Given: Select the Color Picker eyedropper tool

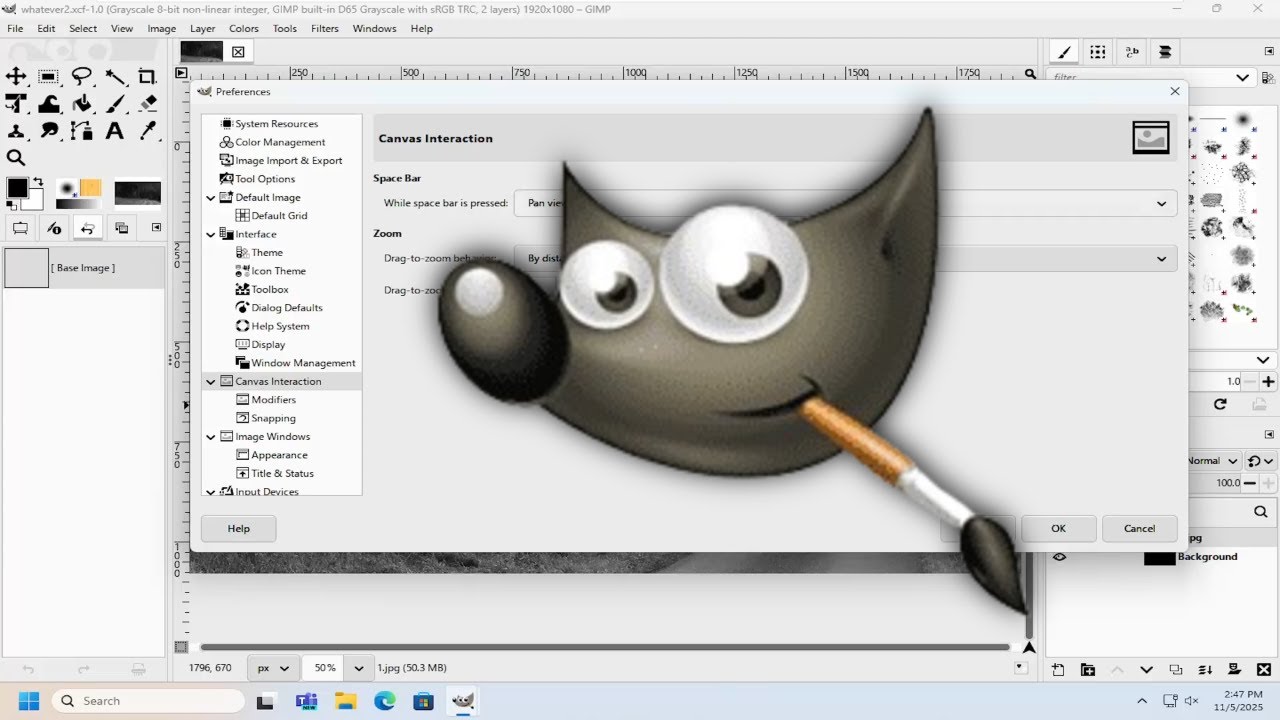Looking at the screenshot, I should pyautogui.click(x=147, y=130).
